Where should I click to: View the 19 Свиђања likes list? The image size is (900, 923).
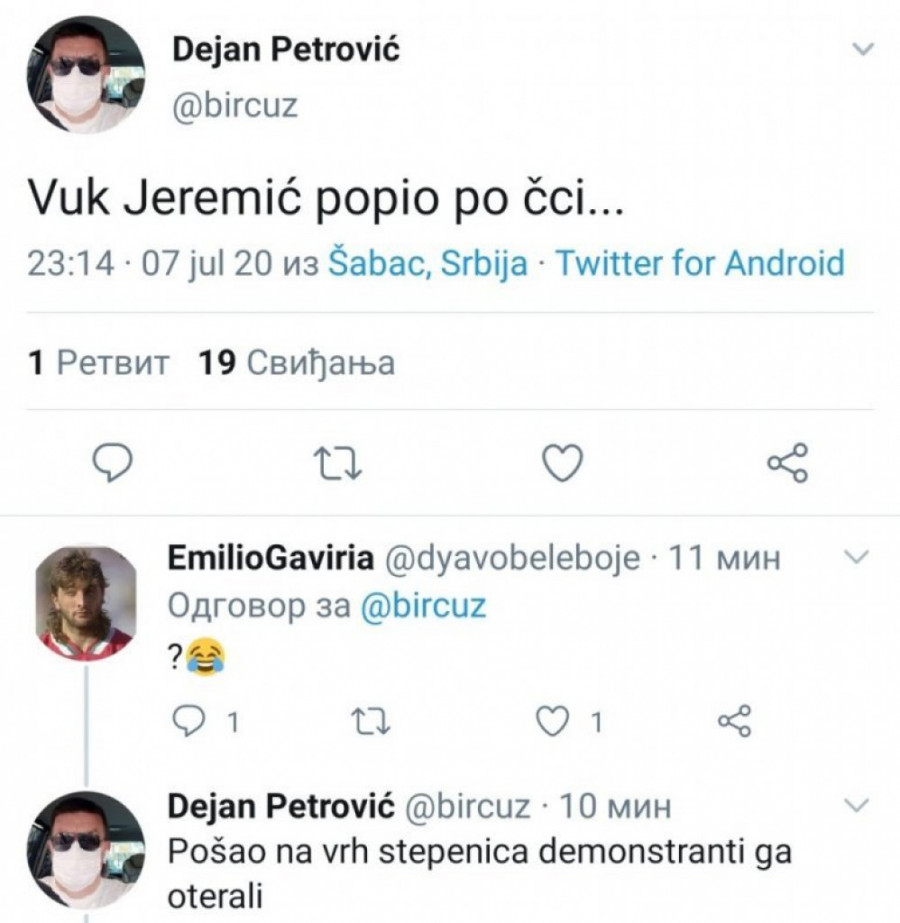(297, 363)
